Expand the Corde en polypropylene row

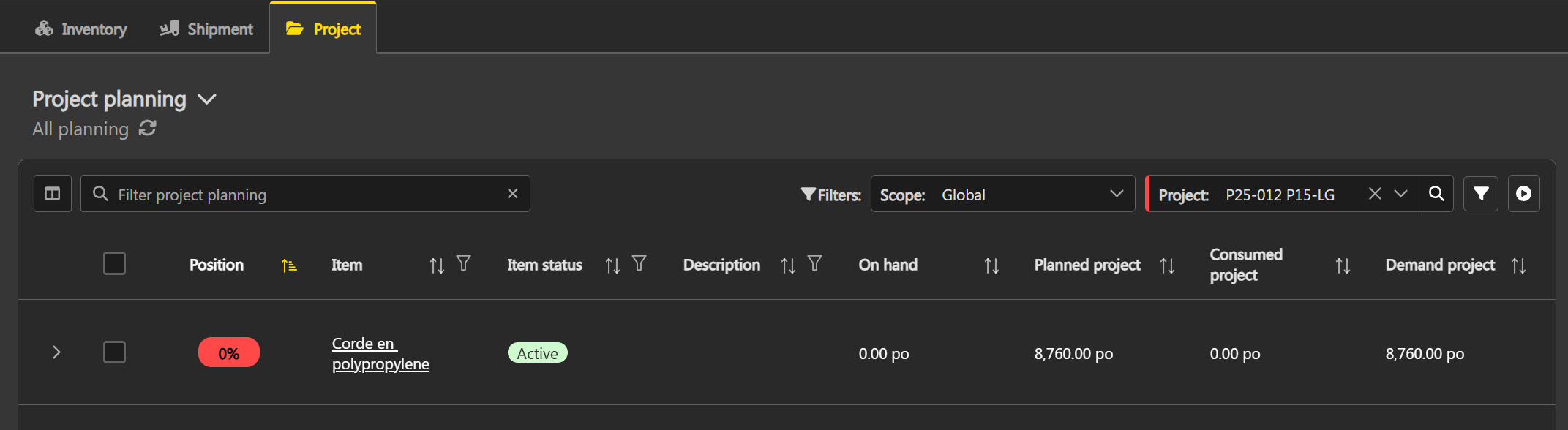click(x=56, y=352)
